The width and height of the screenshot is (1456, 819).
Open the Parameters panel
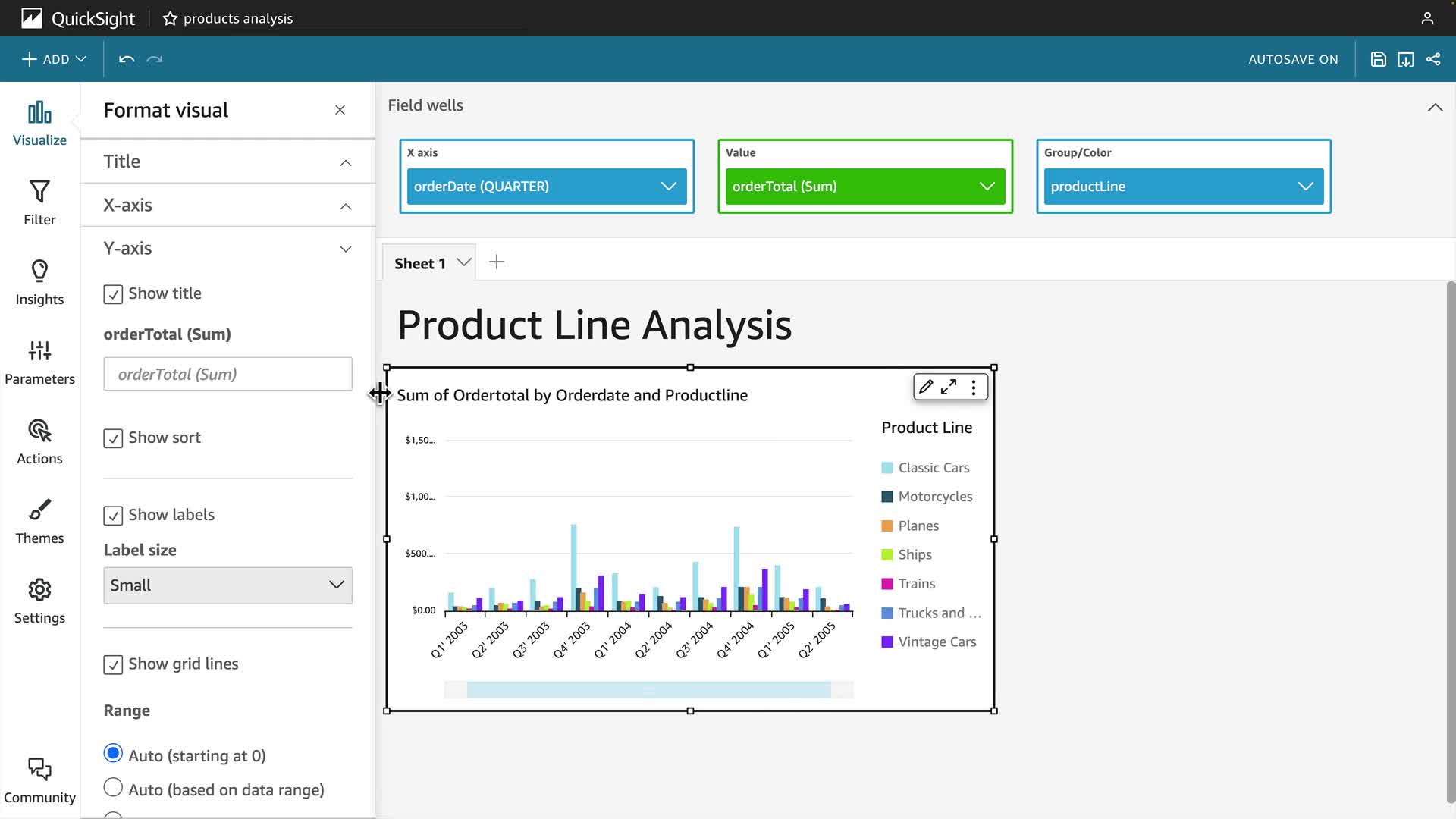[x=39, y=362]
